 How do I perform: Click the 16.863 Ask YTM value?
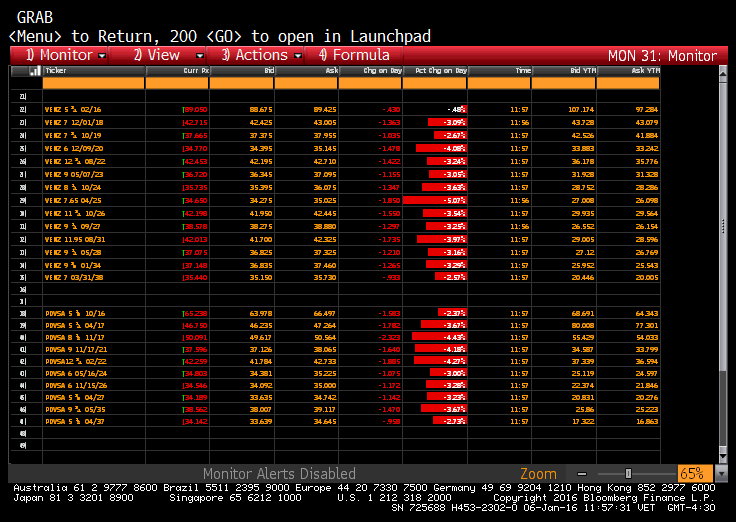click(x=647, y=422)
